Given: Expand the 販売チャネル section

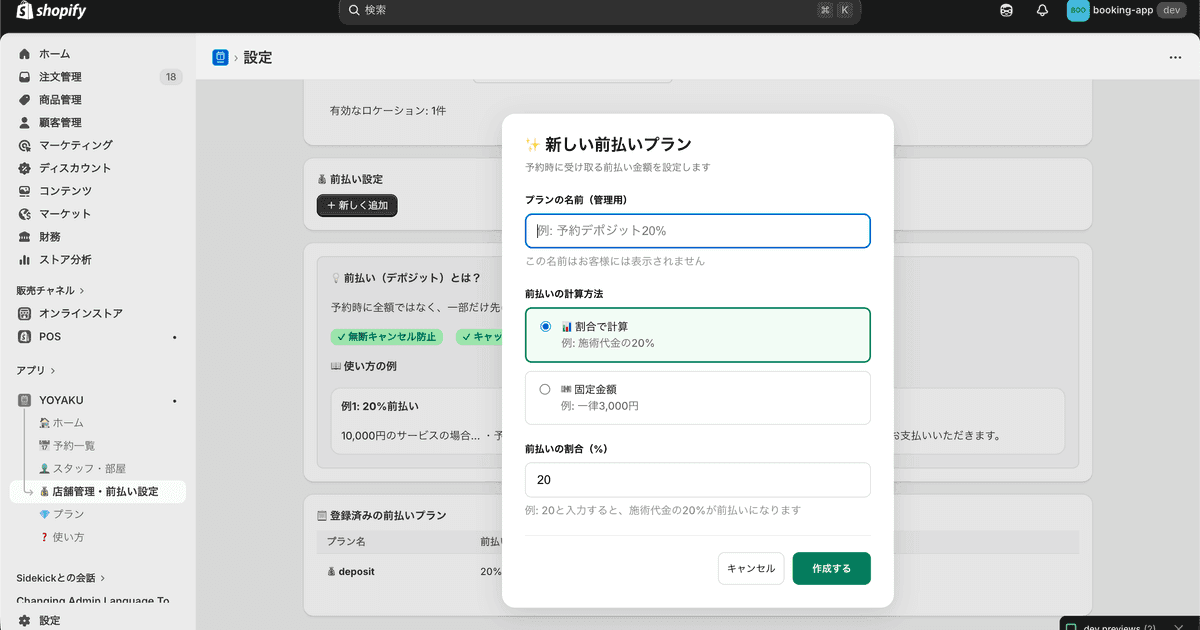Looking at the screenshot, I should pyautogui.click(x=46, y=291).
